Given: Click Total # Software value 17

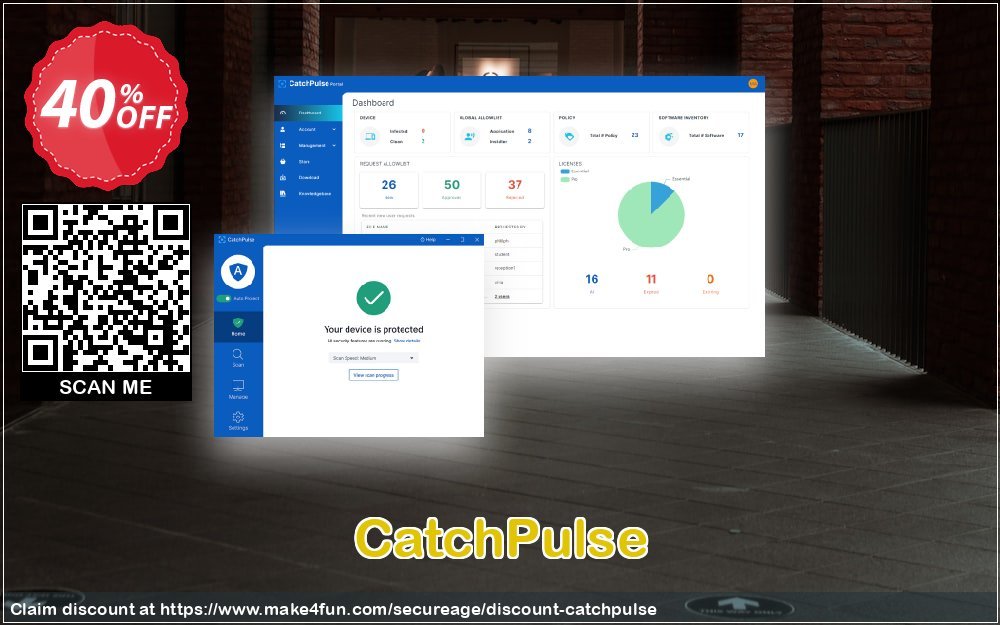Looking at the screenshot, I should [x=740, y=135].
